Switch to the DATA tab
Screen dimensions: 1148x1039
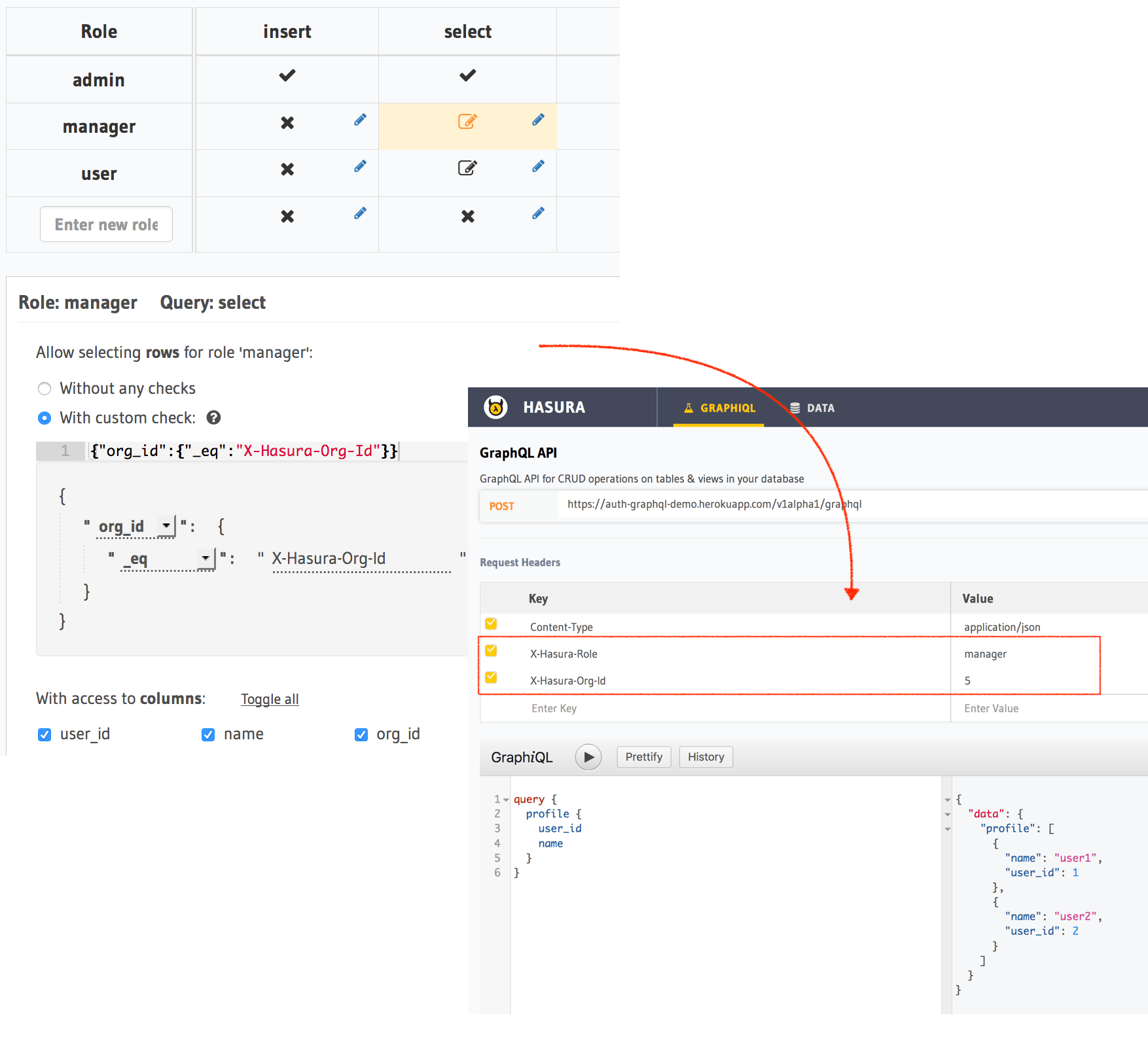pyautogui.click(x=812, y=408)
